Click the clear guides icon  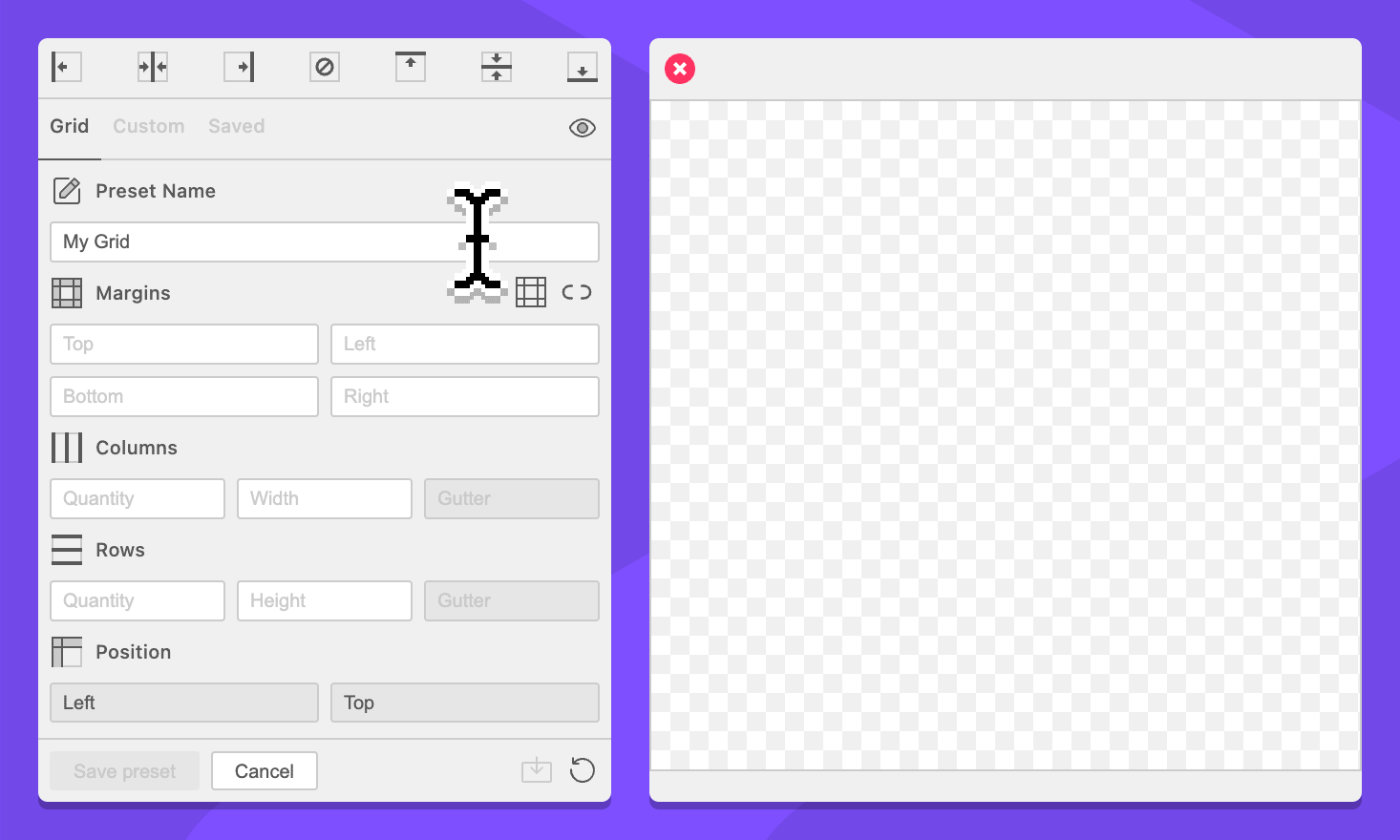(325, 67)
